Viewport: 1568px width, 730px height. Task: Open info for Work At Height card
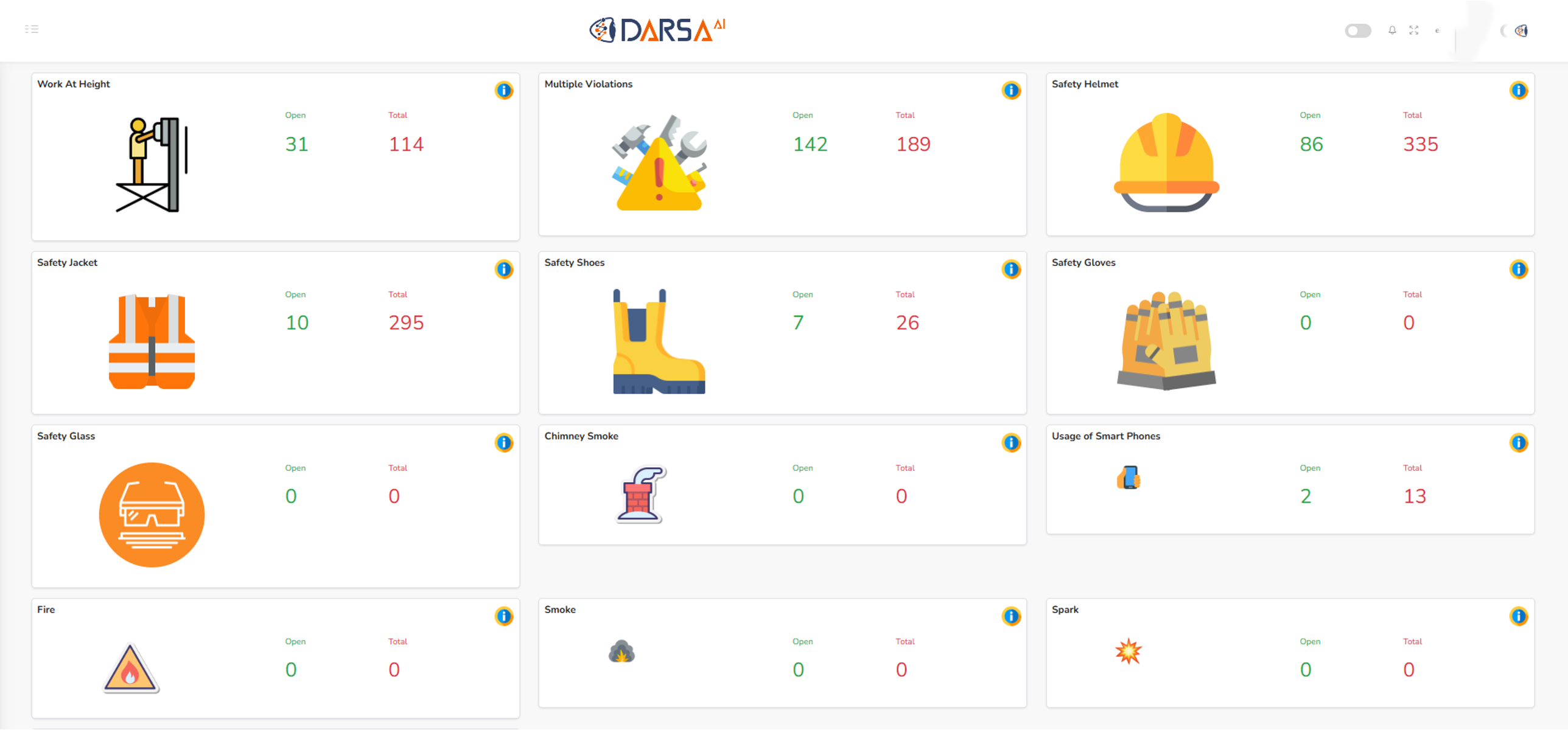coord(503,91)
